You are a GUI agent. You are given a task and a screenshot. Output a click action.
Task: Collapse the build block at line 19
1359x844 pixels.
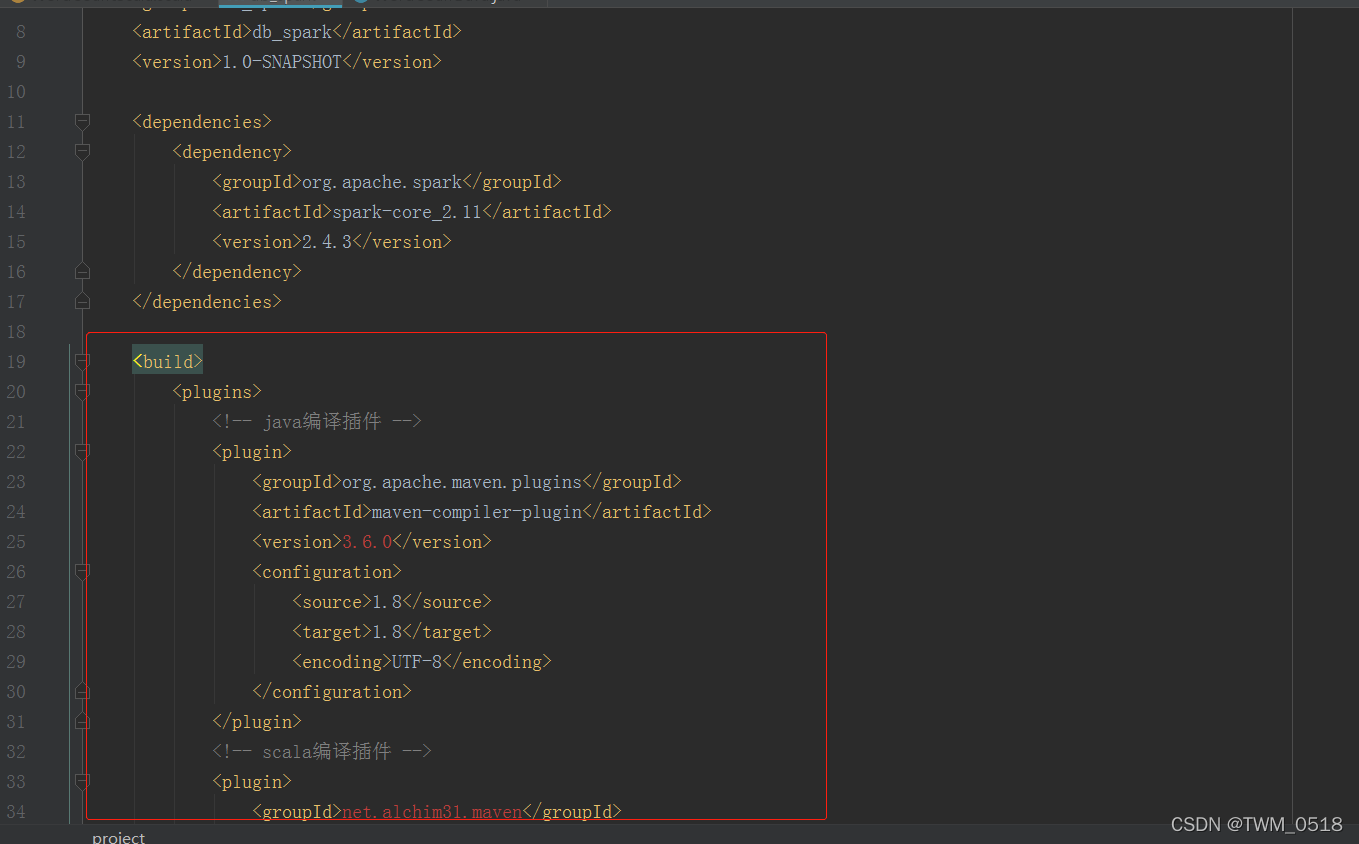(x=82, y=361)
